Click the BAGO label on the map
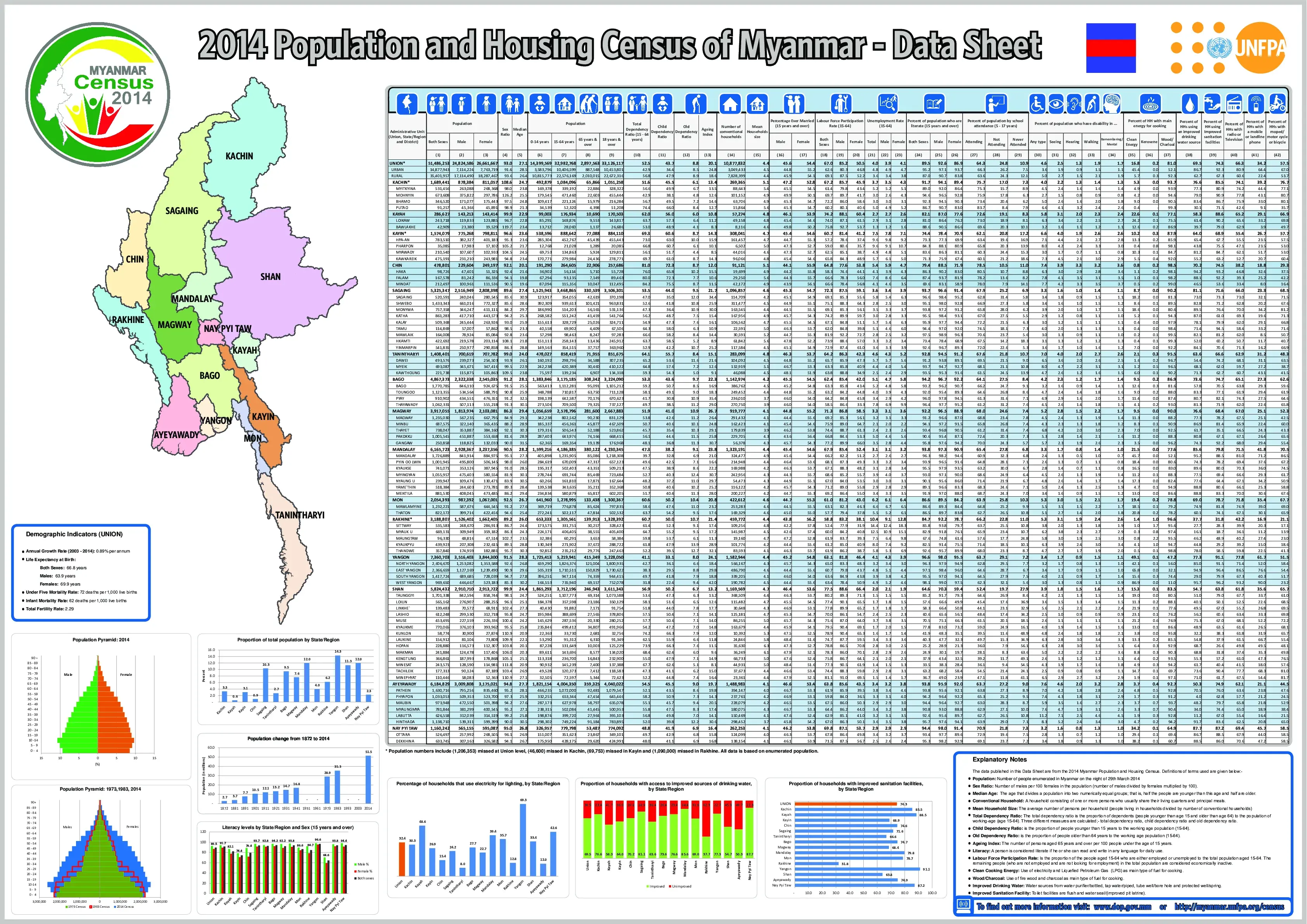1307x924 pixels. click(x=209, y=375)
